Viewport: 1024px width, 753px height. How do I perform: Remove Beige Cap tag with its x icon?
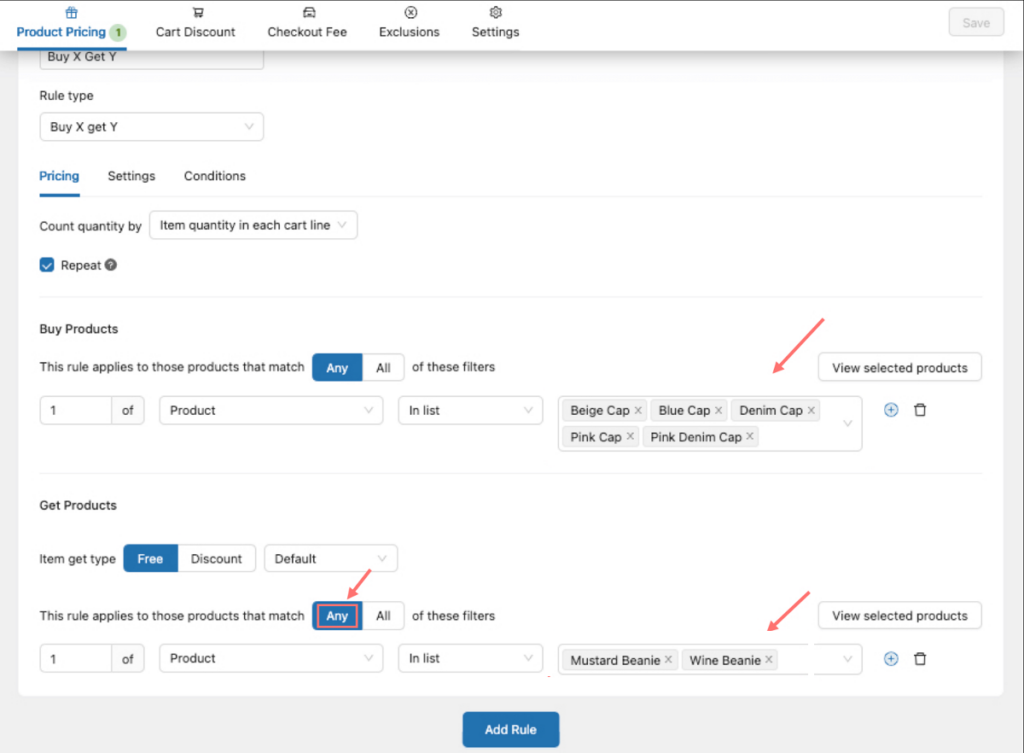click(x=638, y=411)
